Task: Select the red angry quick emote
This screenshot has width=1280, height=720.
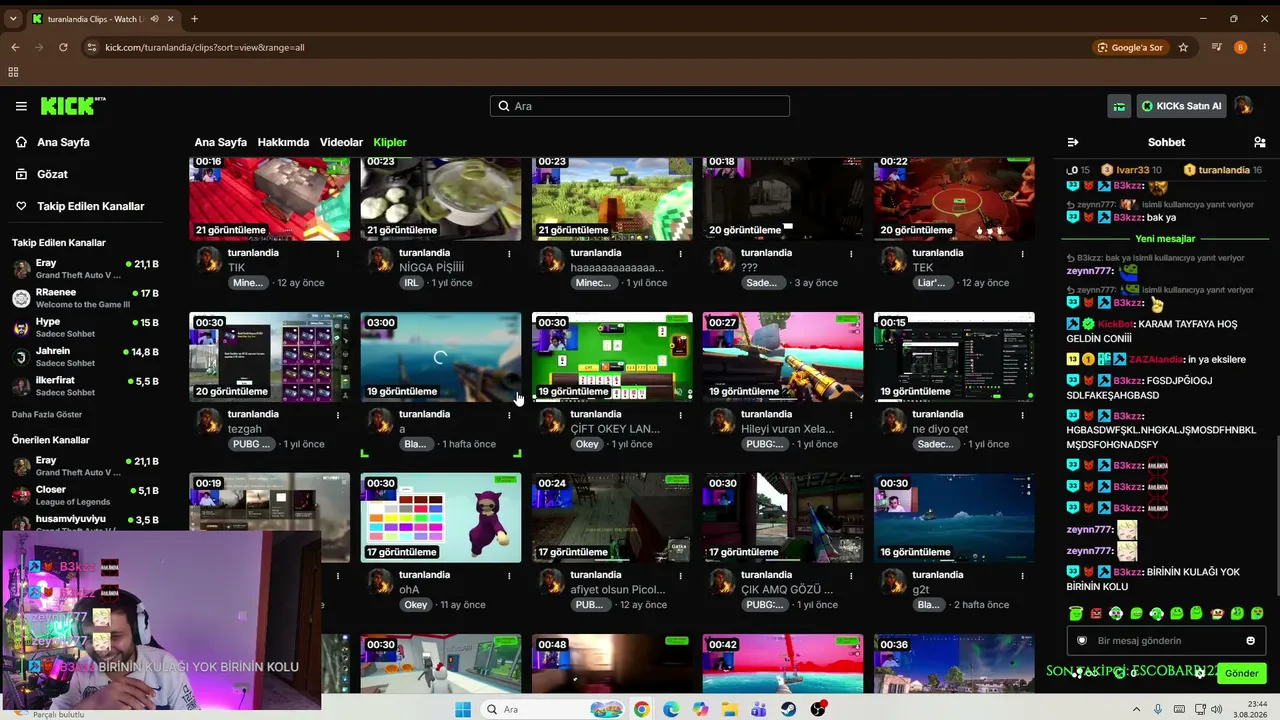Action: [x=1095, y=613]
